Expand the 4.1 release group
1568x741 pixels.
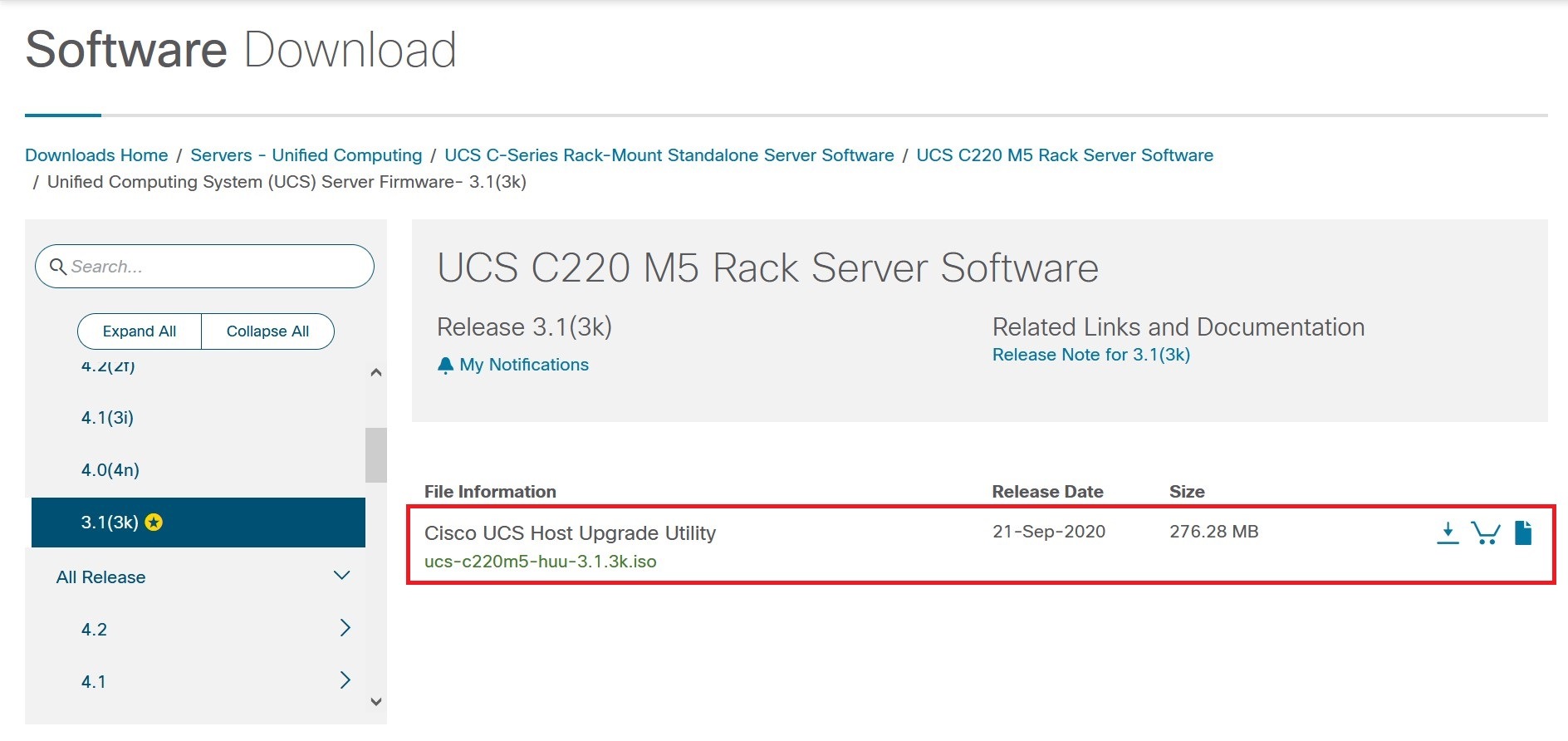tap(345, 680)
